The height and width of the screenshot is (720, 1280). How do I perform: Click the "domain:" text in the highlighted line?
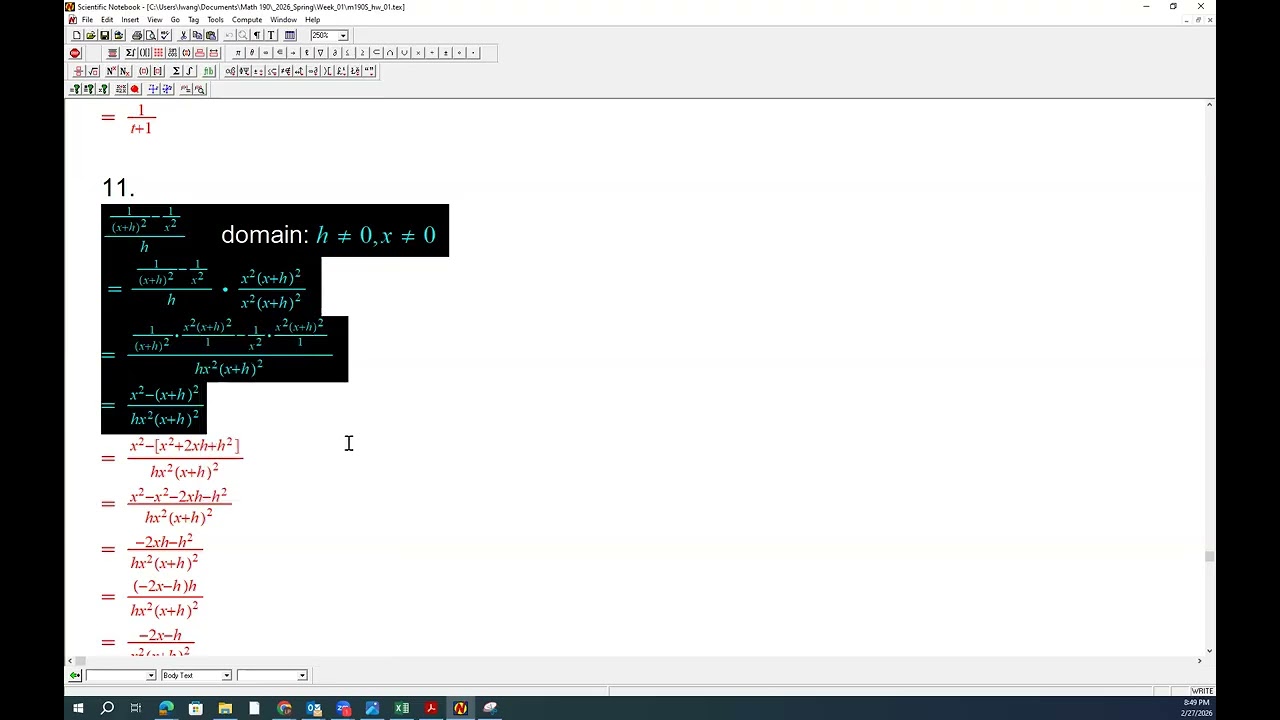pos(265,235)
